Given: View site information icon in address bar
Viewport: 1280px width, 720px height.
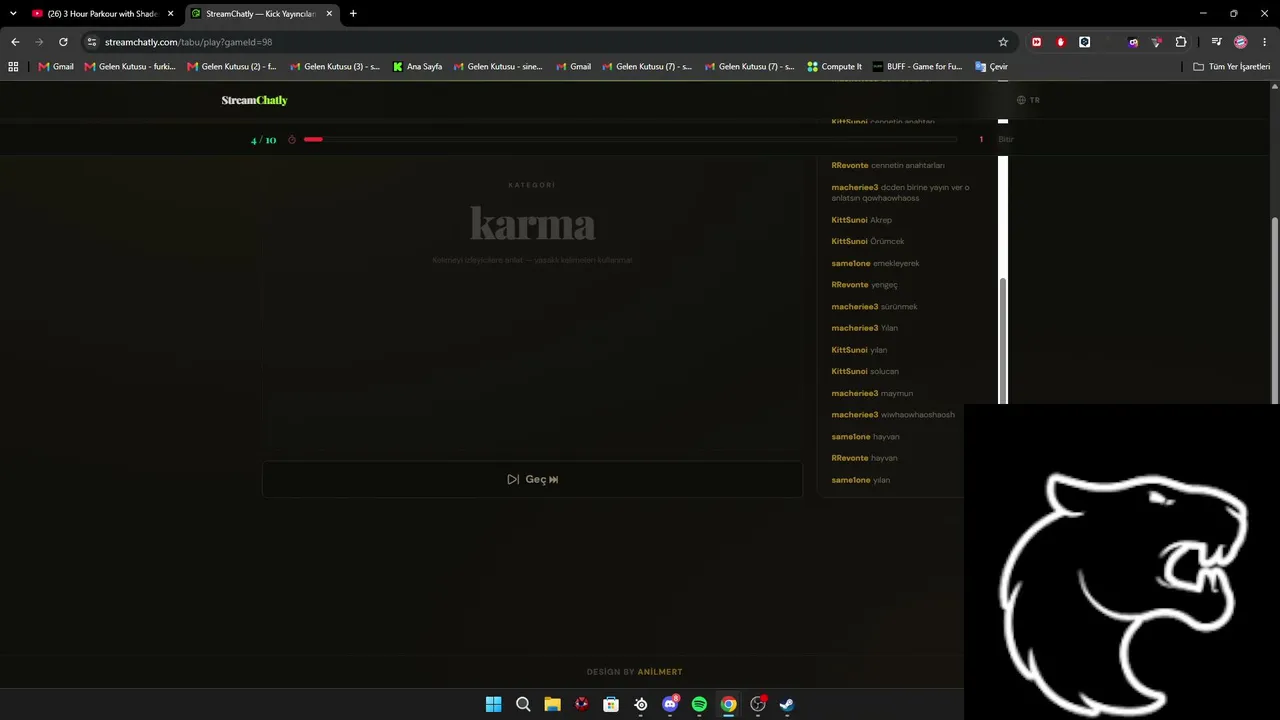Looking at the screenshot, I should click(92, 42).
